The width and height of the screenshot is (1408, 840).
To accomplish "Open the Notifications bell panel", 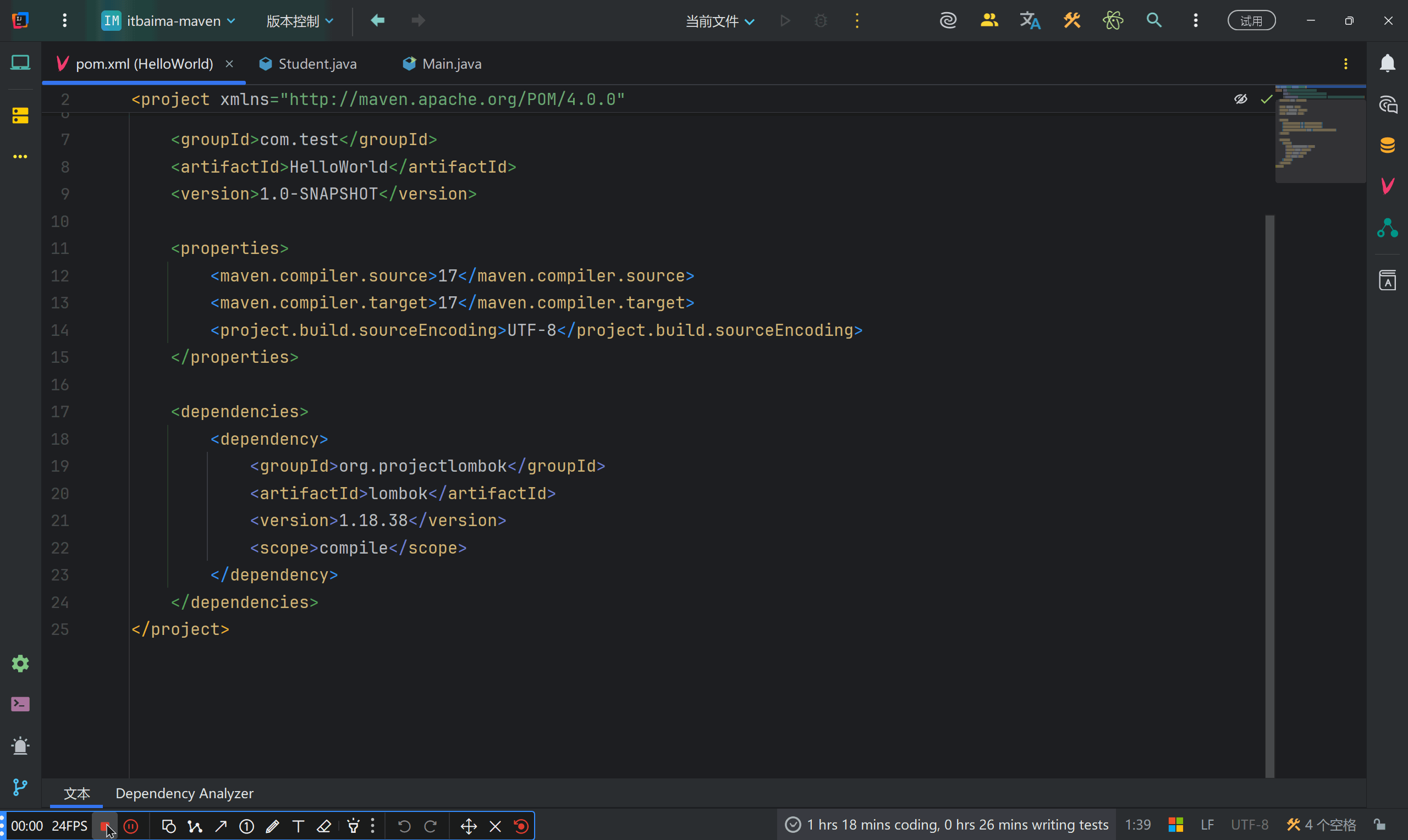I will [x=1387, y=63].
